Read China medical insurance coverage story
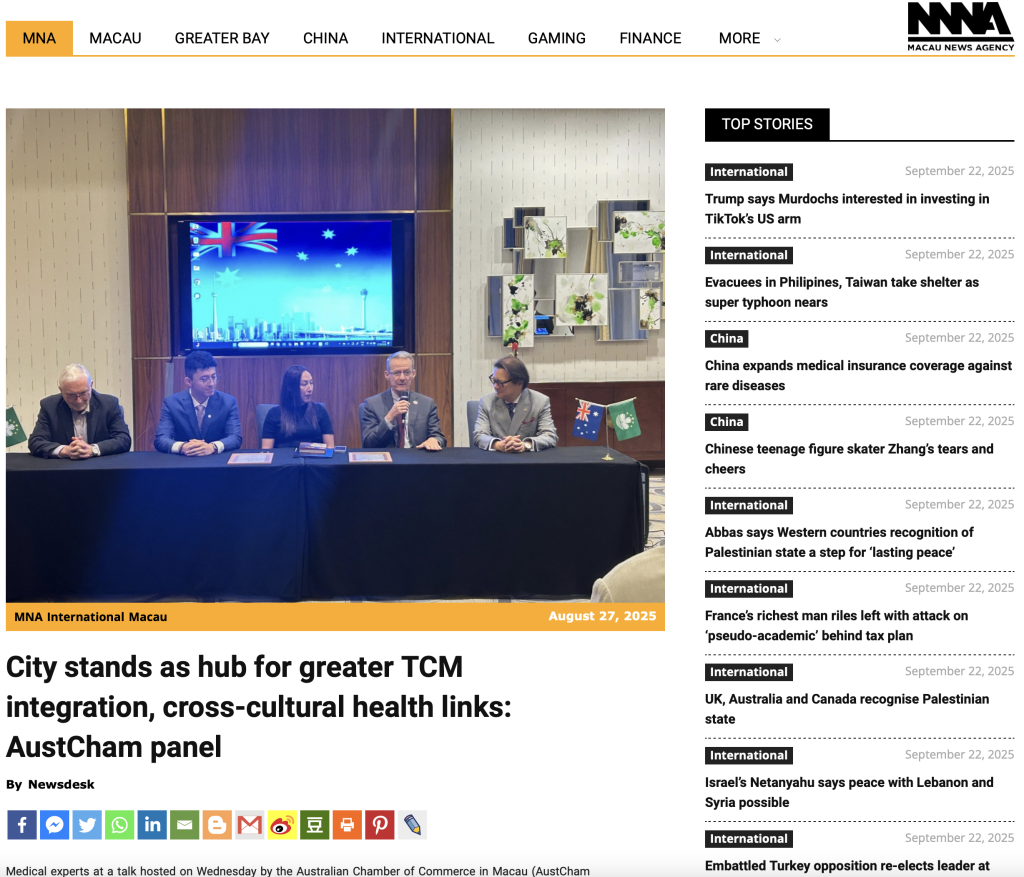The width and height of the screenshot is (1024, 877). [858, 375]
